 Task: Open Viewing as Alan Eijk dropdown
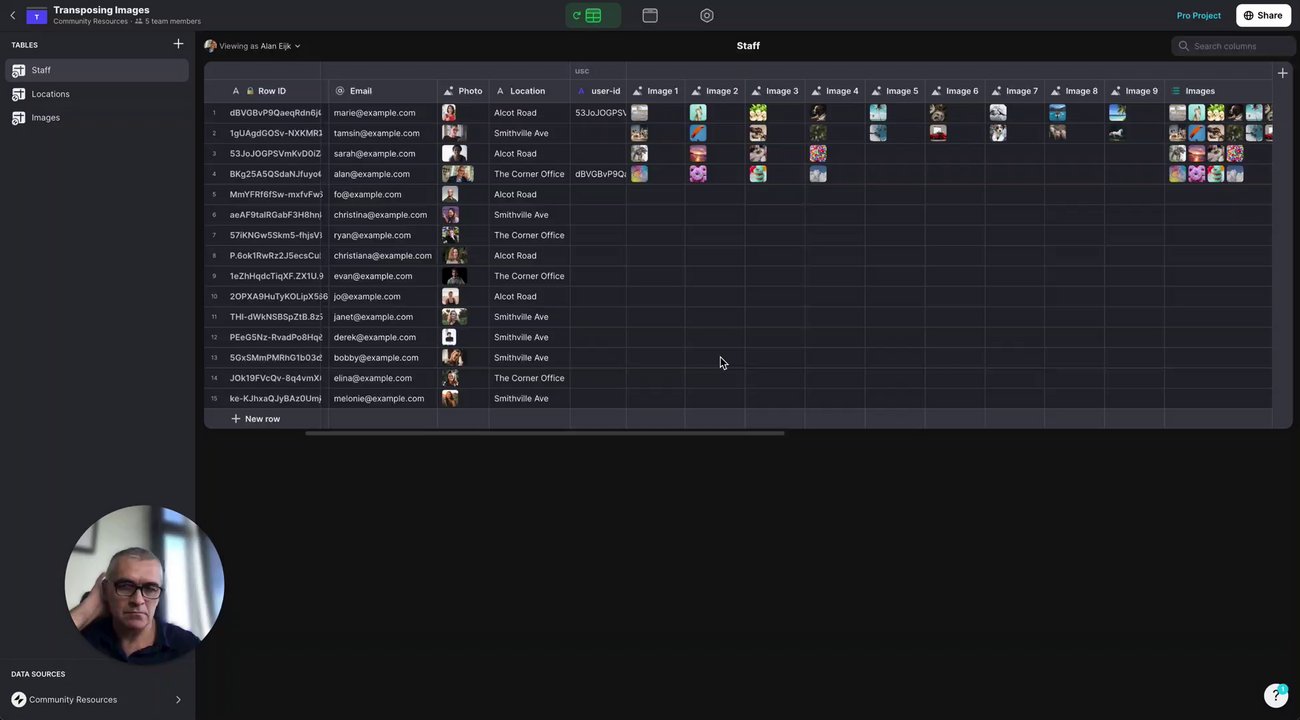[x=252, y=46]
